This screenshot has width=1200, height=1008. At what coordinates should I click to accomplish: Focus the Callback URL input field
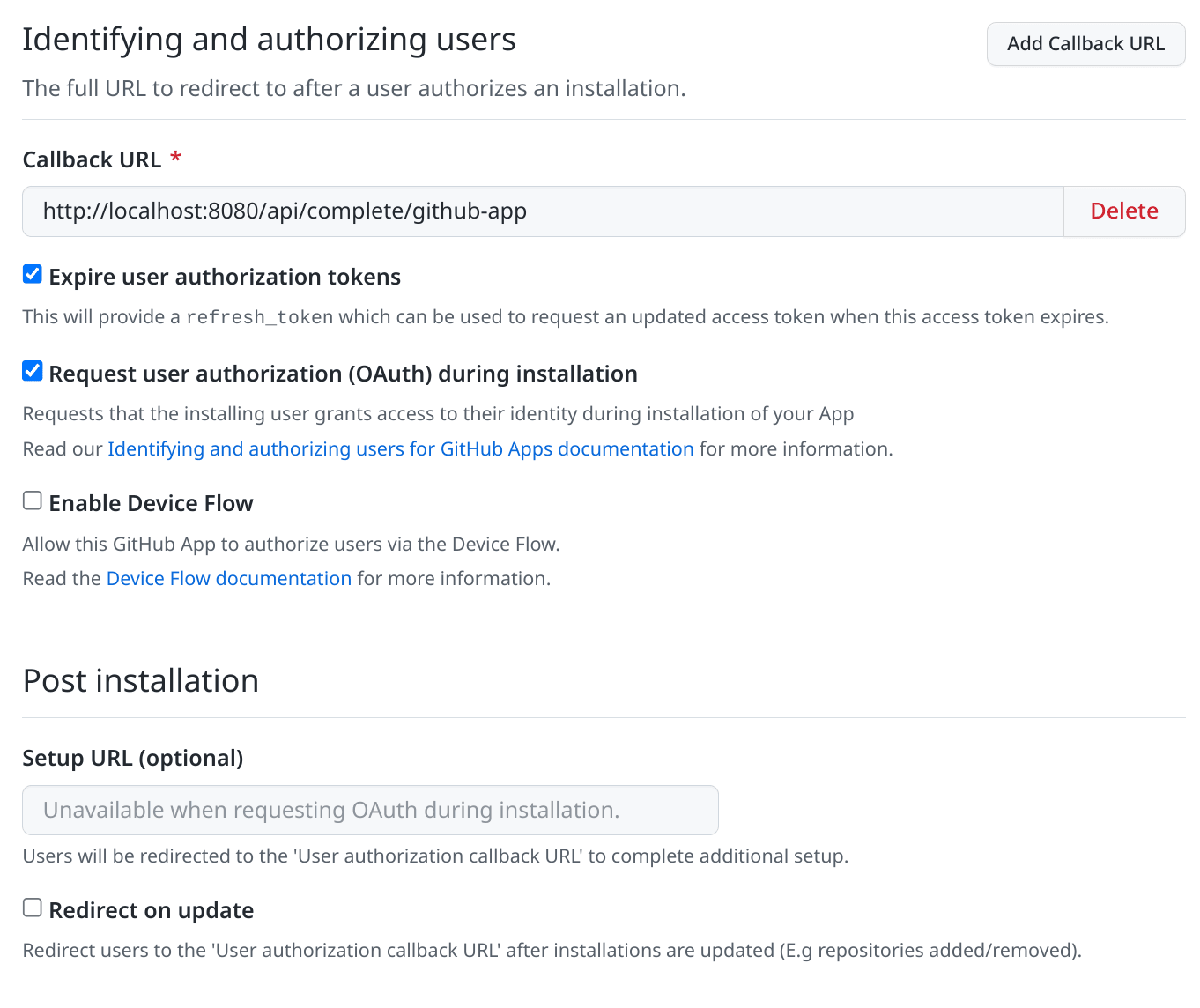(543, 211)
